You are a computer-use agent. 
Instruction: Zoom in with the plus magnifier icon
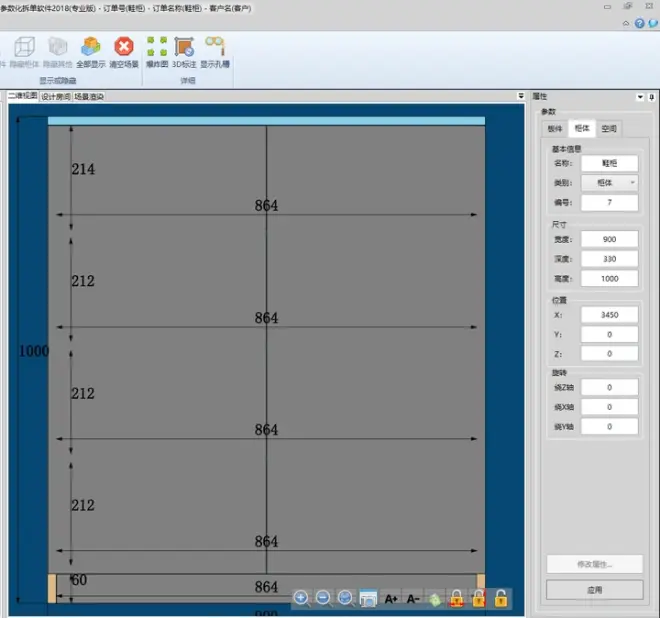click(301, 598)
